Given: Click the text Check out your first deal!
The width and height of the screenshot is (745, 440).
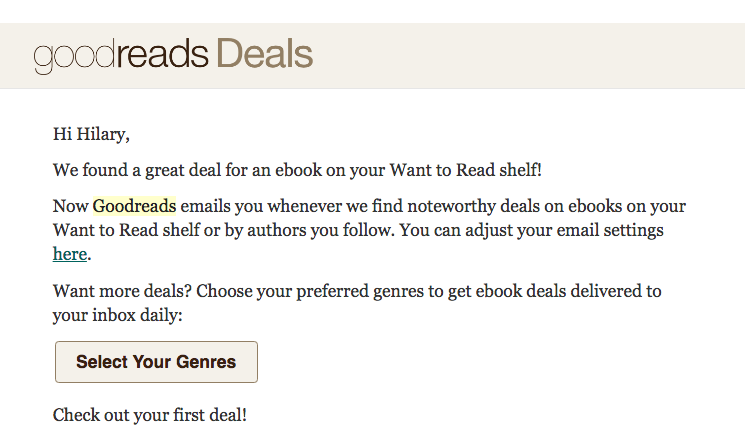Looking at the screenshot, I should click(150, 414).
